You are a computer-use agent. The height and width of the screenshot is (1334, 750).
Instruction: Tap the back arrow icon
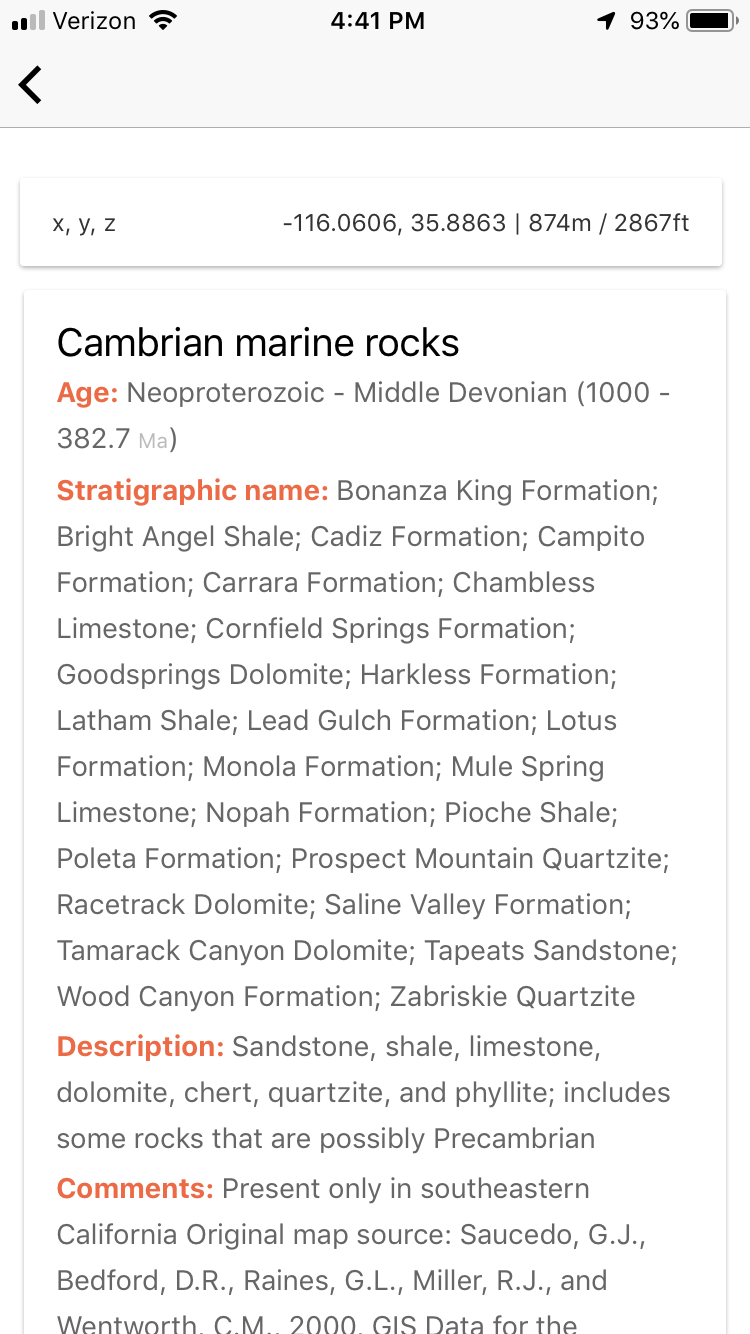[31, 85]
